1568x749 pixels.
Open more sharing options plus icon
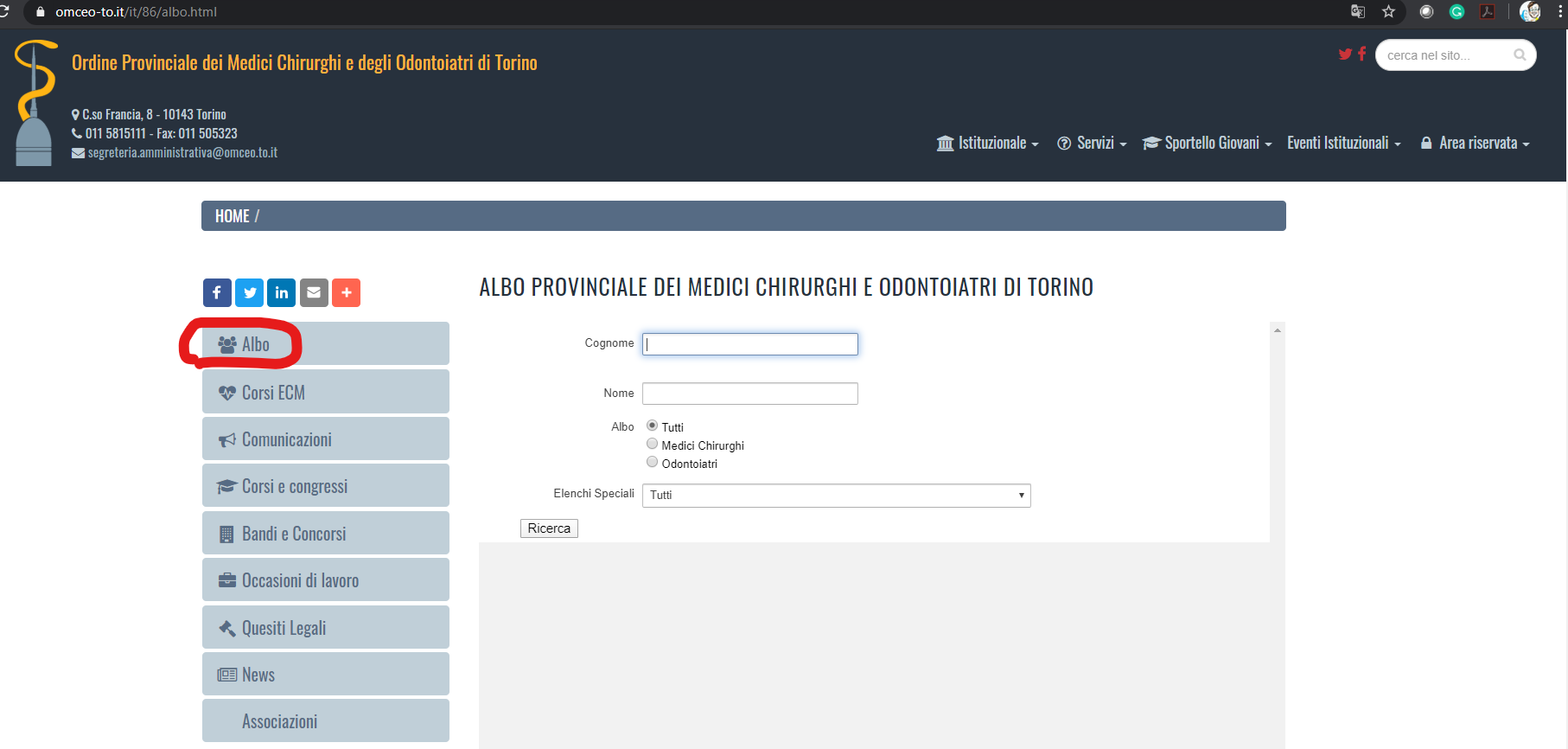pyautogui.click(x=346, y=293)
